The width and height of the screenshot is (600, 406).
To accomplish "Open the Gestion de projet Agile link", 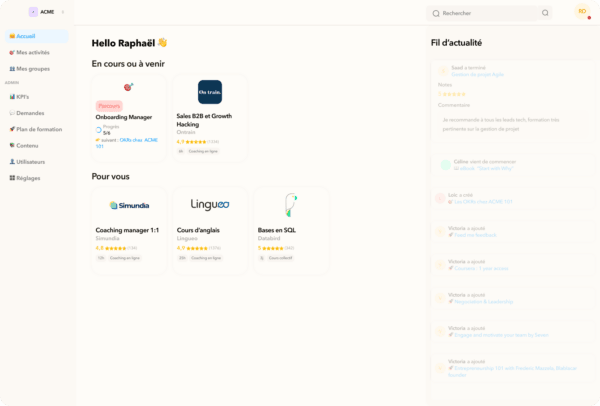I will tap(478, 74).
